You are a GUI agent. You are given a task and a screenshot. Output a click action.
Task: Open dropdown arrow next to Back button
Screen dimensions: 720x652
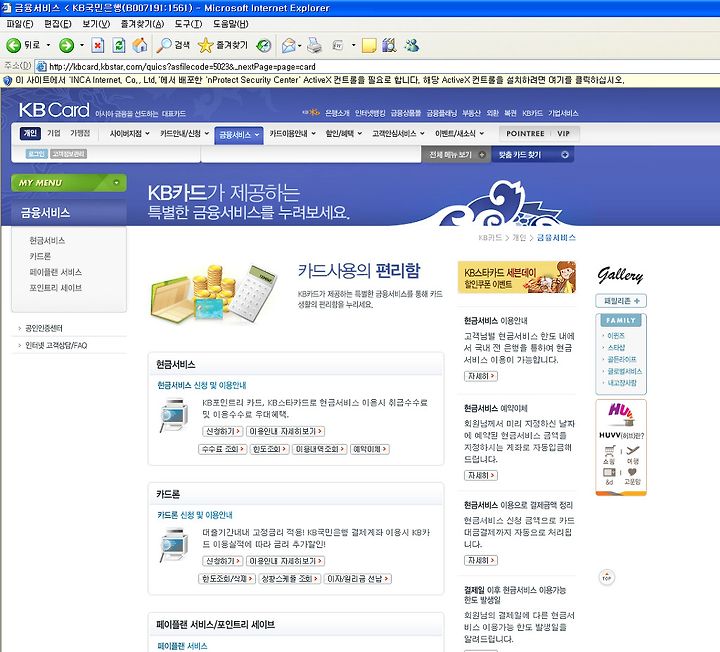[48, 45]
